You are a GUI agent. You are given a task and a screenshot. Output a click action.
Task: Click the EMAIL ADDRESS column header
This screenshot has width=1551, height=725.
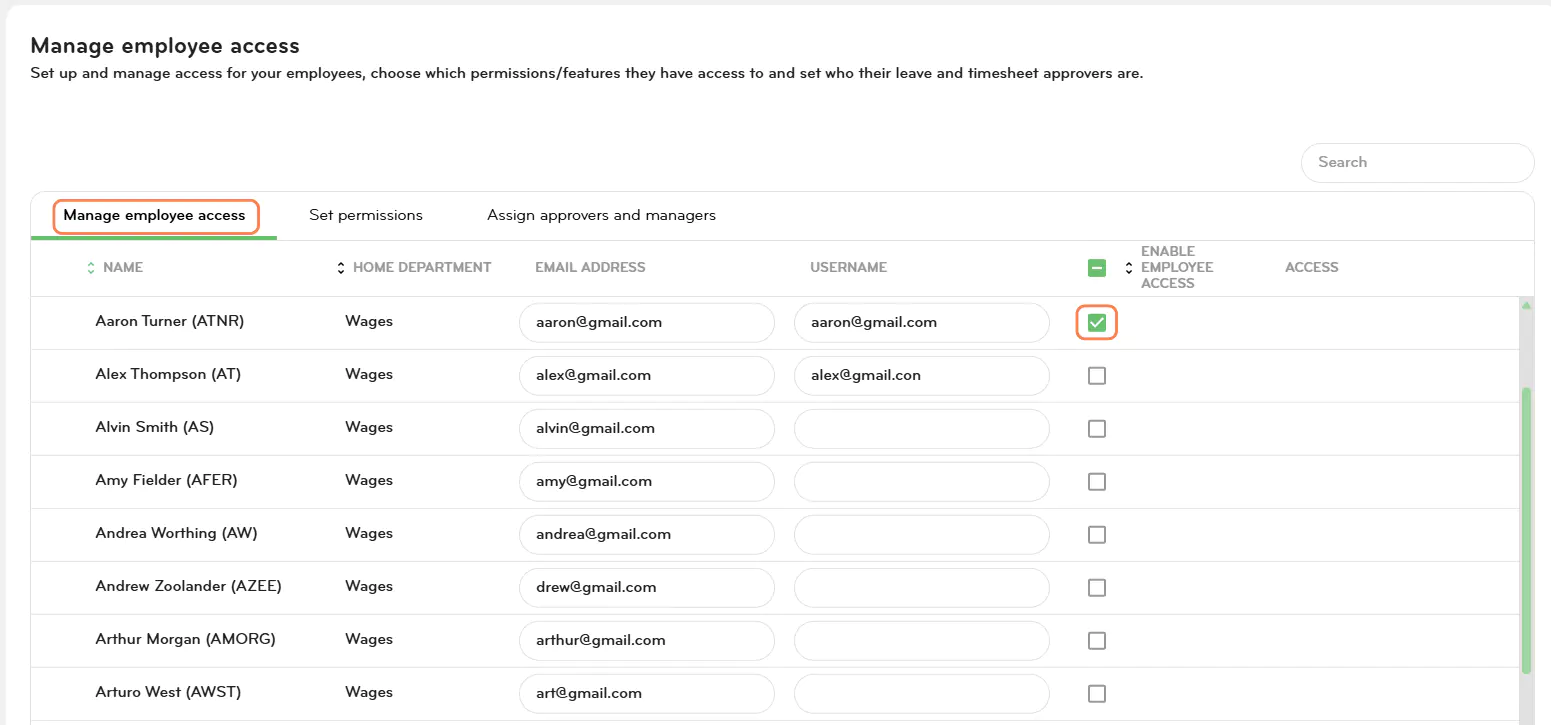pyautogui.click(x=590, y=268)
